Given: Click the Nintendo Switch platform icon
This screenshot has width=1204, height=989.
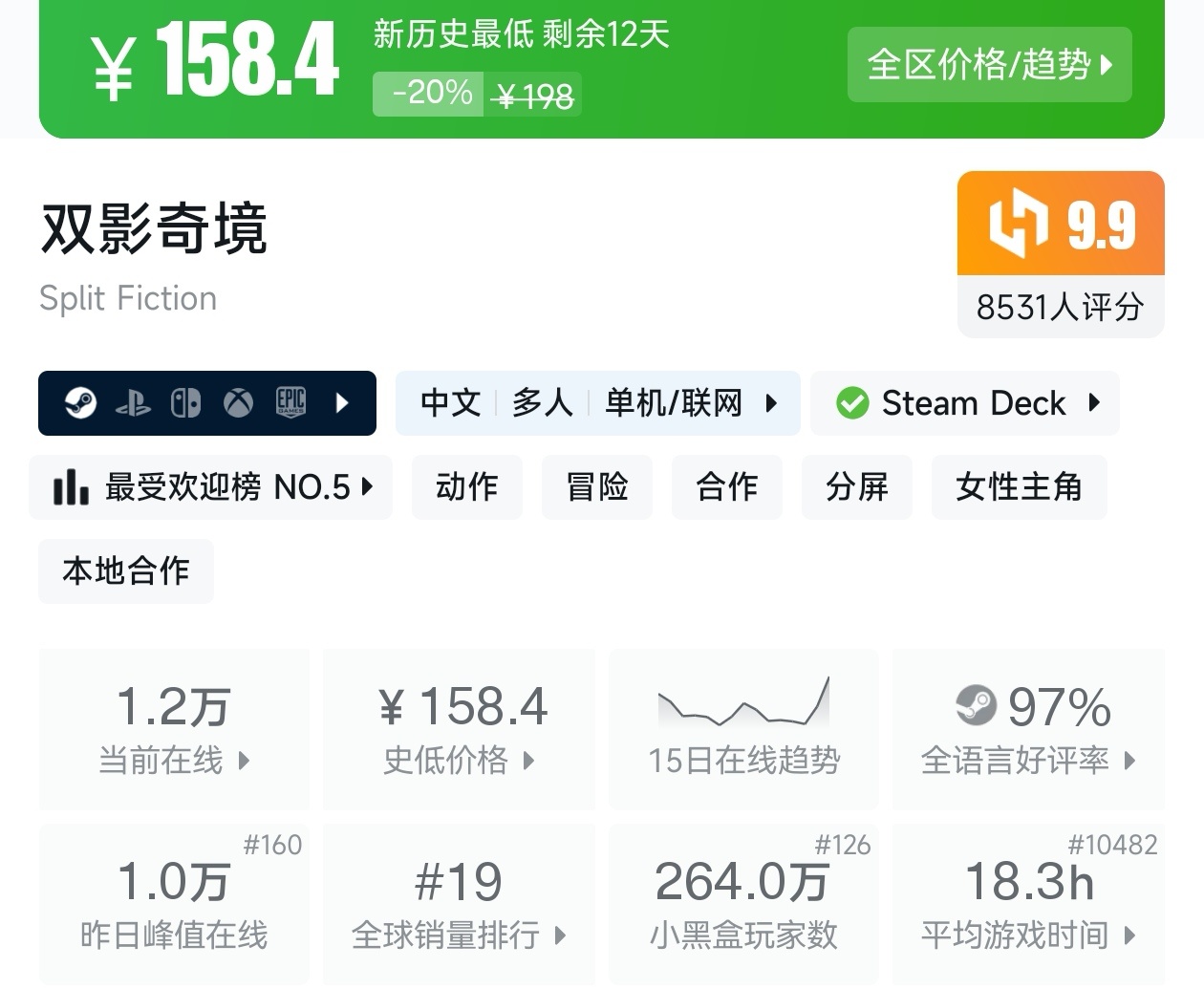Looking at the screenshot, I should click(x=185, y=403).
